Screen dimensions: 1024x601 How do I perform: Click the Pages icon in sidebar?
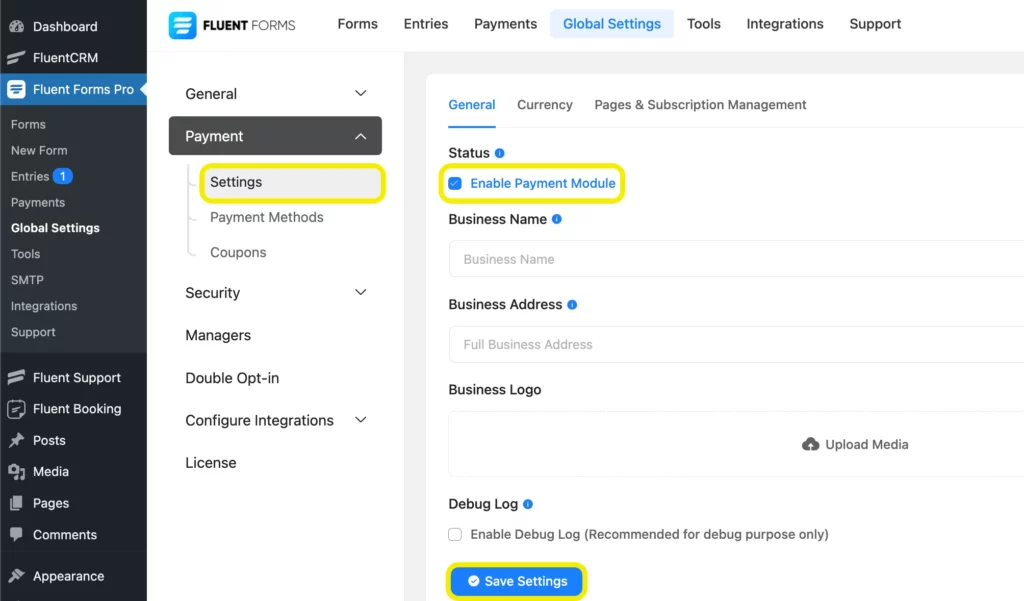(16, 503)
